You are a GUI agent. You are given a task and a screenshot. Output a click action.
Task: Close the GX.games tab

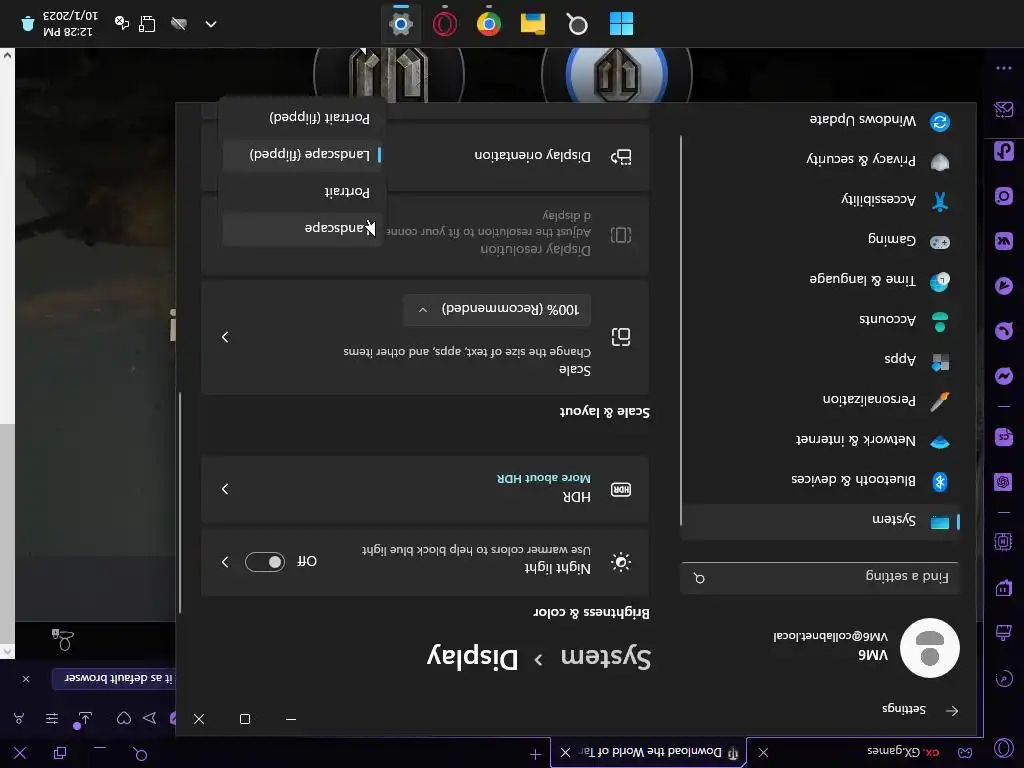(x=763, y=752)
